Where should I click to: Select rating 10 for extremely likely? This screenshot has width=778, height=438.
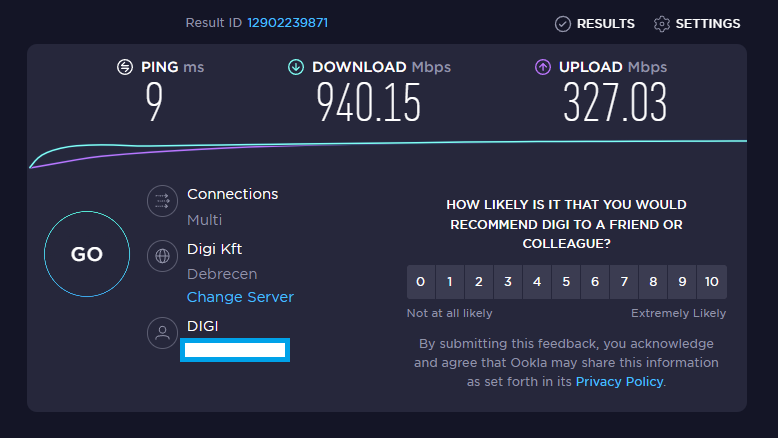711,282
